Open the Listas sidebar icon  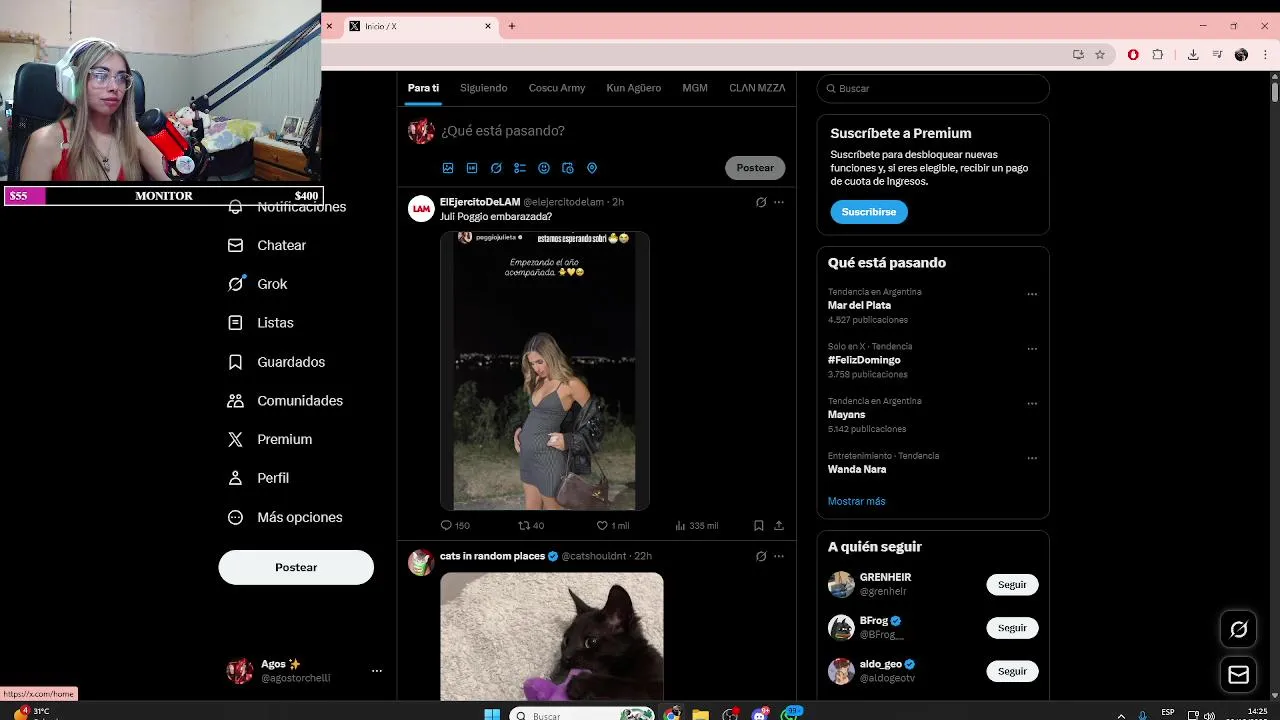235,323
